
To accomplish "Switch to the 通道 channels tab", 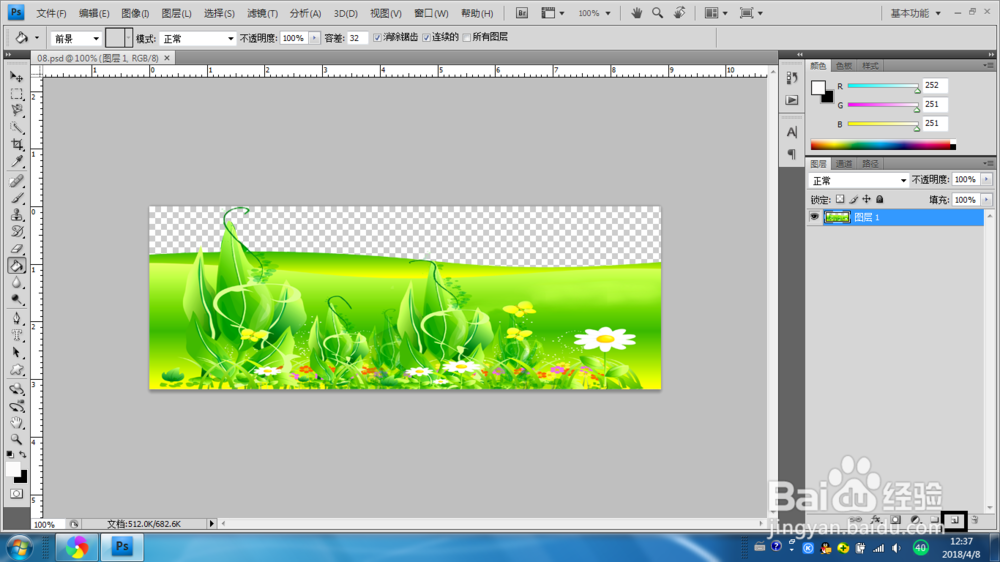I will click(x=844, y=164).
